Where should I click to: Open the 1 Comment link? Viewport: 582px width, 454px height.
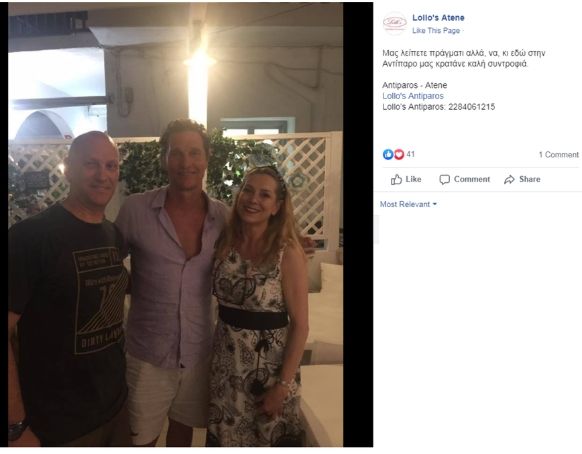click(559, 154)
